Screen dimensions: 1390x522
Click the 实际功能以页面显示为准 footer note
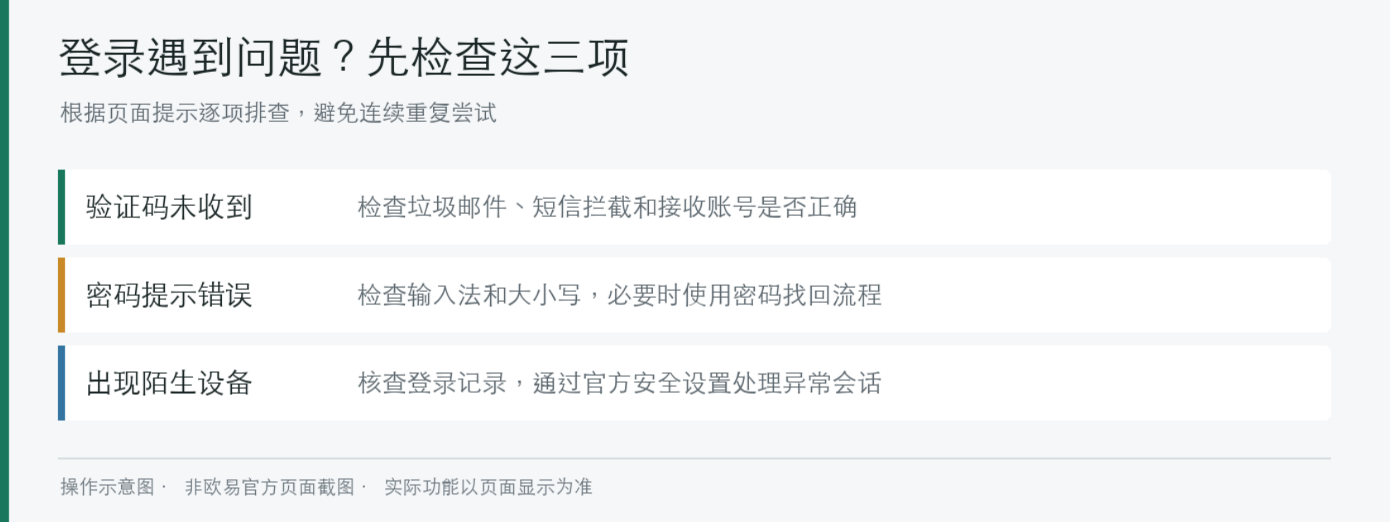[x=488, y=487]
